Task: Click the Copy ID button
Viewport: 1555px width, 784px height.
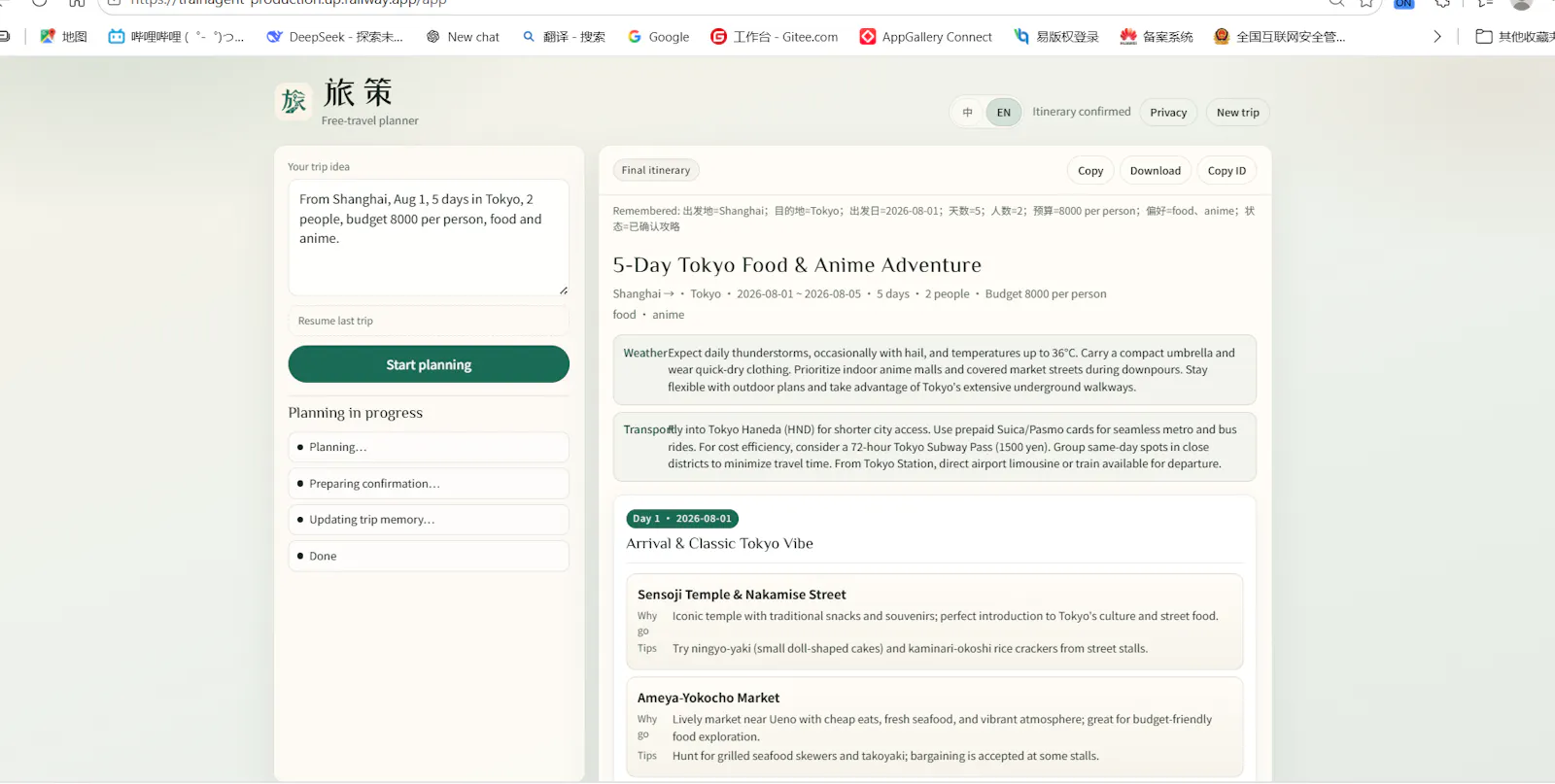Action: [1227, 171]
